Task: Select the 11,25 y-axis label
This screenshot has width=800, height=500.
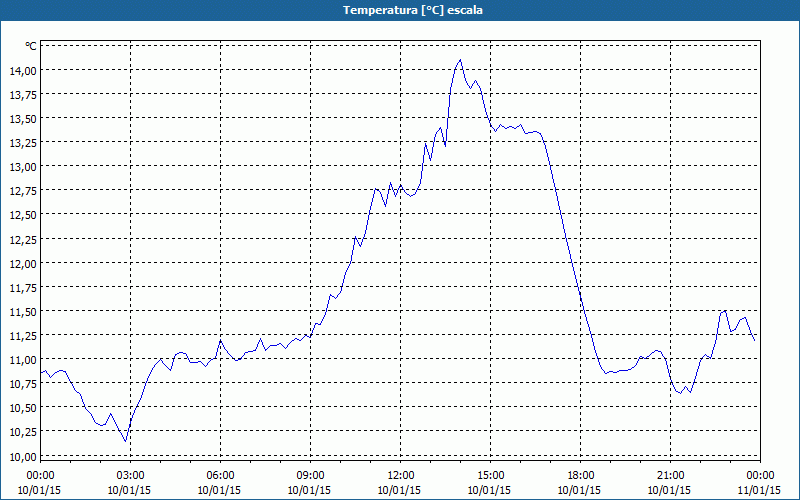Action: (23, 336)
